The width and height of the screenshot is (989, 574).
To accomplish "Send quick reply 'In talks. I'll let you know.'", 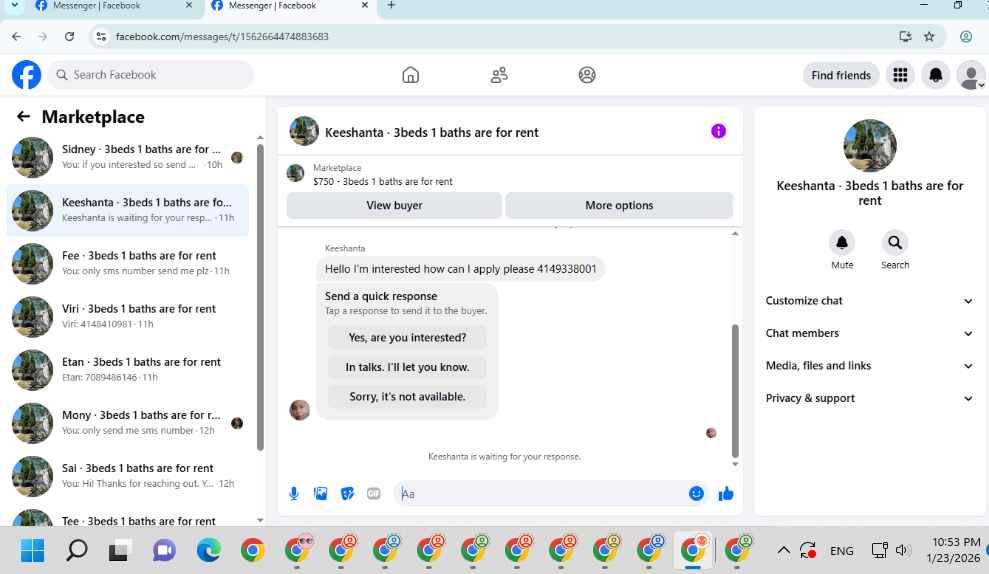I will (407, 367).
